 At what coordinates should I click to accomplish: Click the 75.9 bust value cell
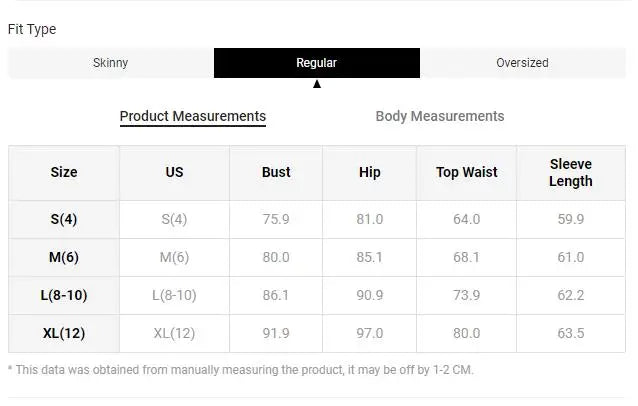point(276,219)
